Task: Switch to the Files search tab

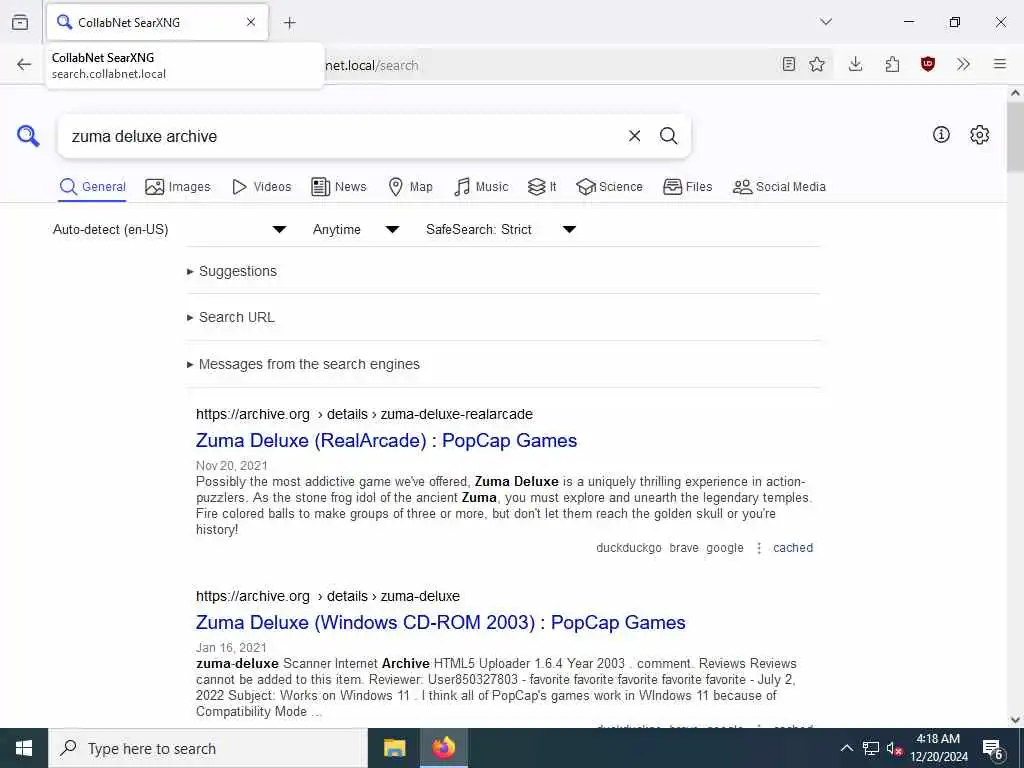Action: [688, 187]
